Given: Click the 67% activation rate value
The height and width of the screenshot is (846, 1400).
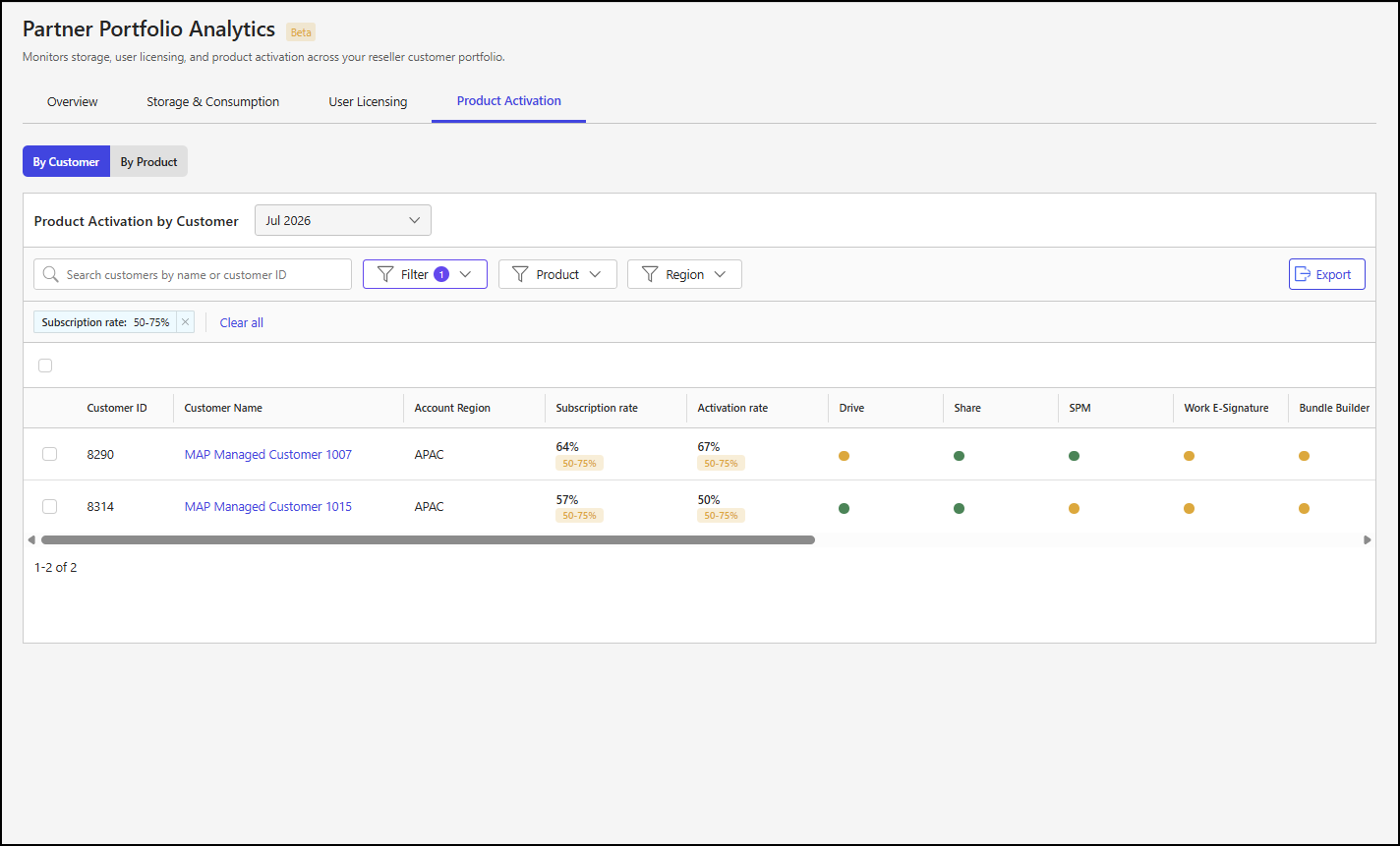Looking at the screenshot, I should [x=709, y=447].
